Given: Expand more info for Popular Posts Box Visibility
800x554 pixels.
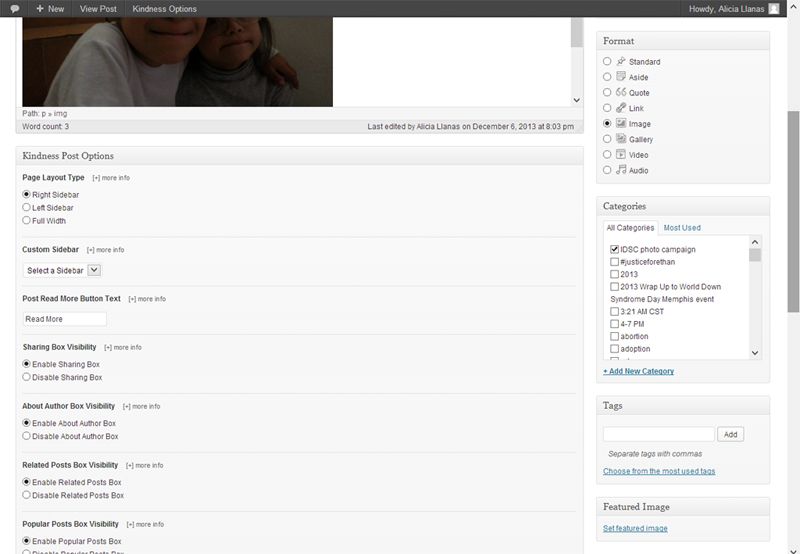Looking at the screenshot, I should point(145,524).
